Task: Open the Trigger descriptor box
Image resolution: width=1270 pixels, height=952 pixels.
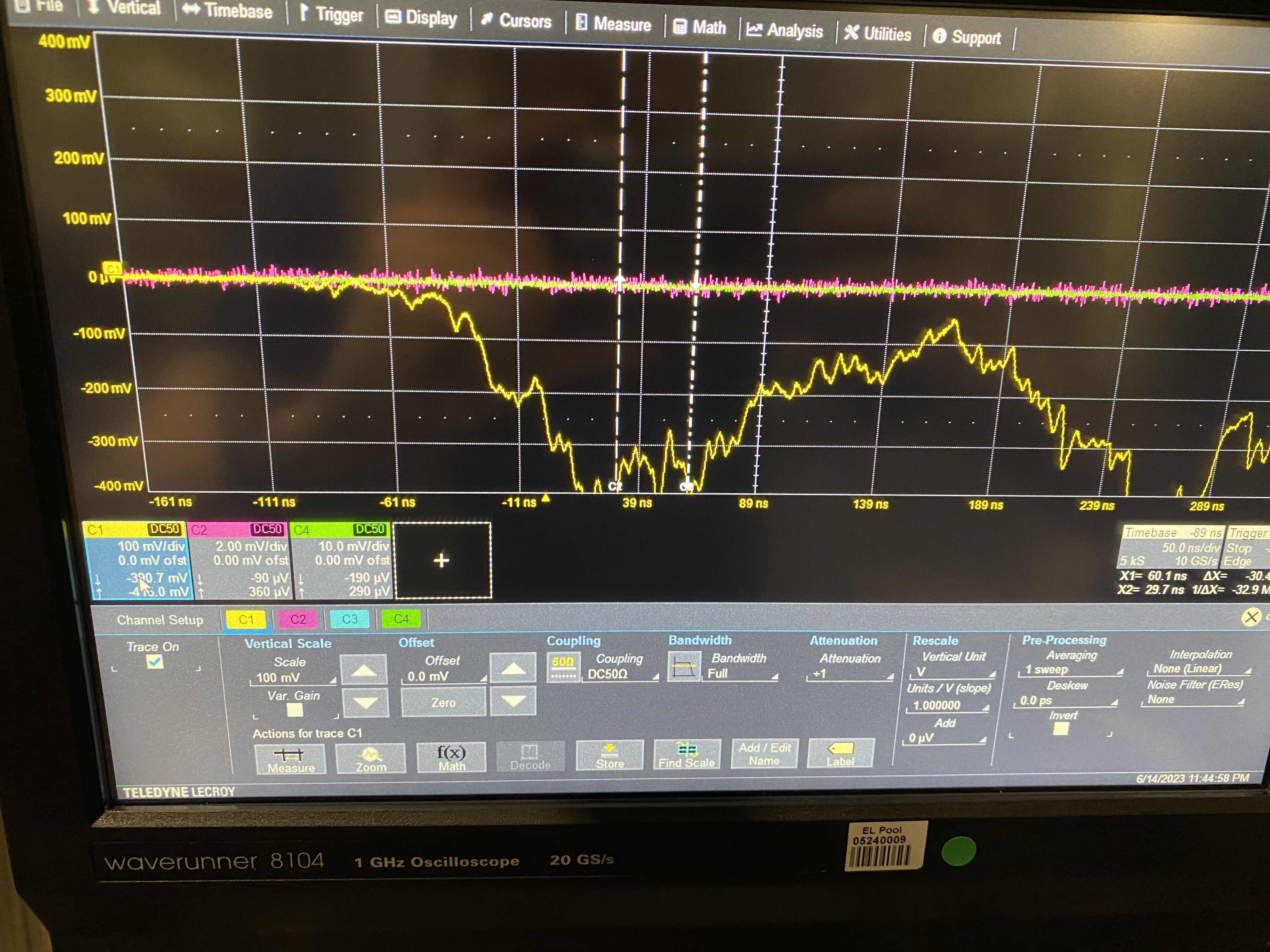Action: (1247, 547)
